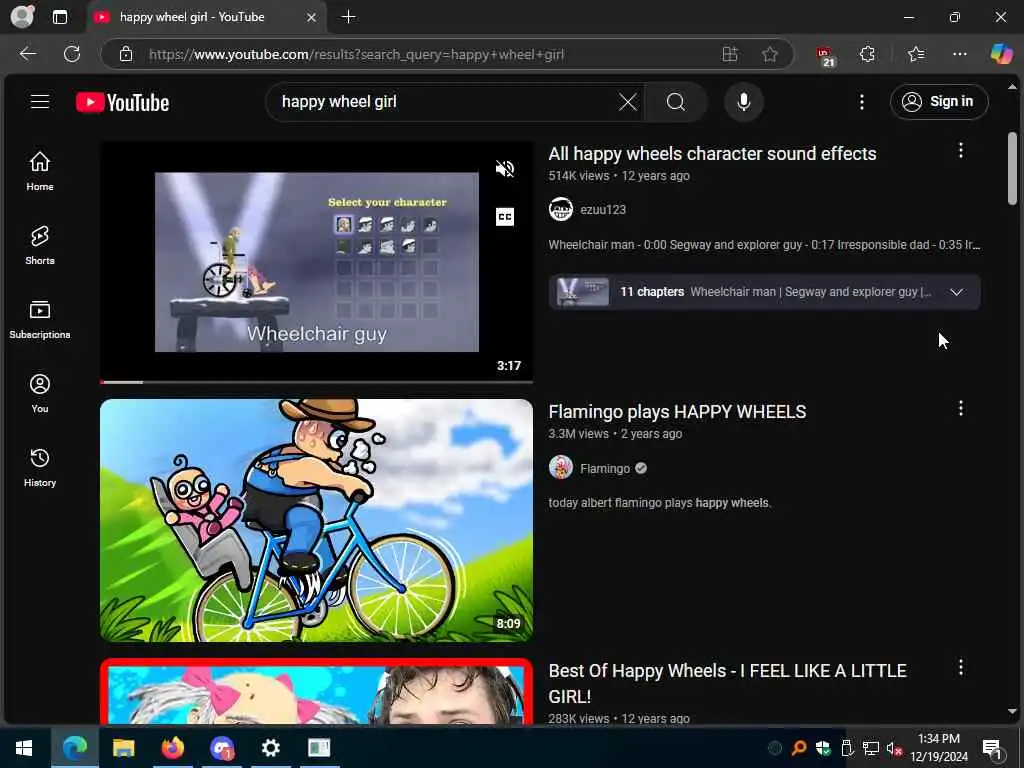The height and width of the screenshot is (768, 1024).
Task: Open Best Of Happy Wheels video title
Action: 728,683
